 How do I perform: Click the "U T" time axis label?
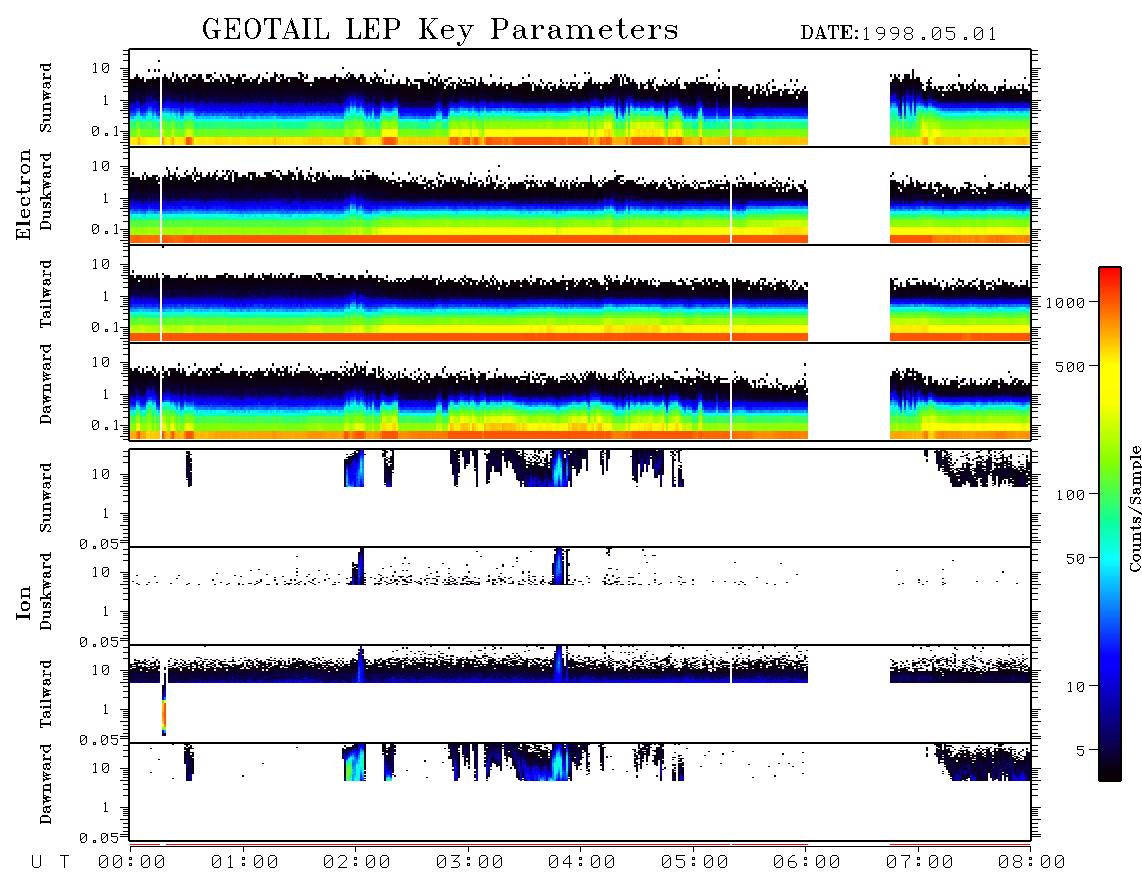click(x=50, y=863)
